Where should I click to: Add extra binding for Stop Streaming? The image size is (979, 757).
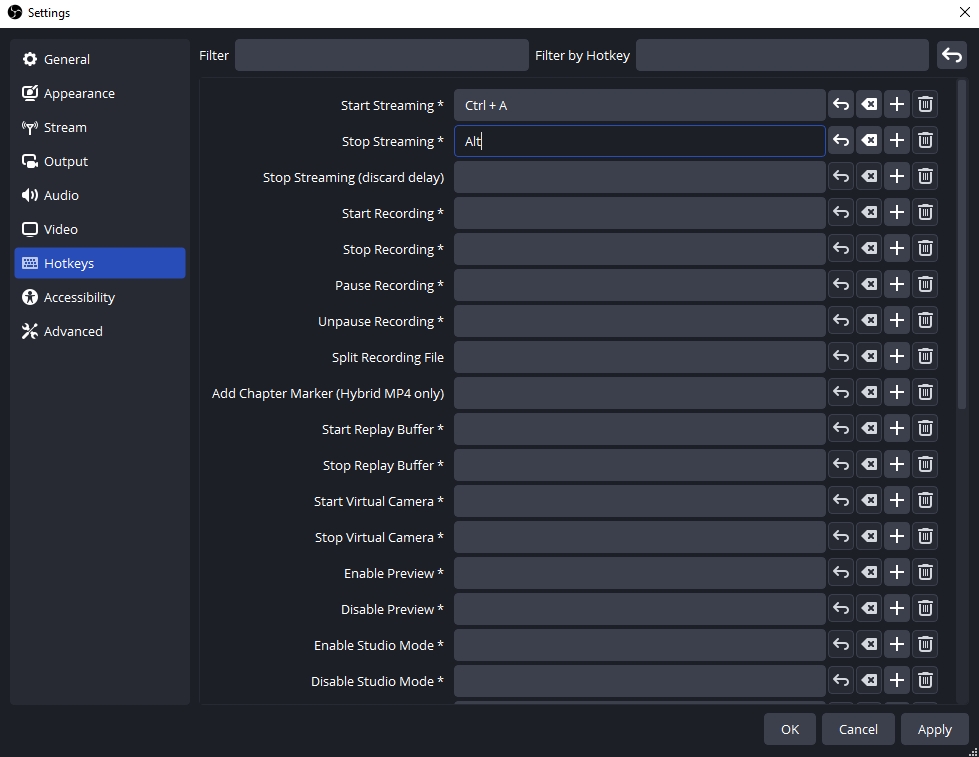[897, 141]
